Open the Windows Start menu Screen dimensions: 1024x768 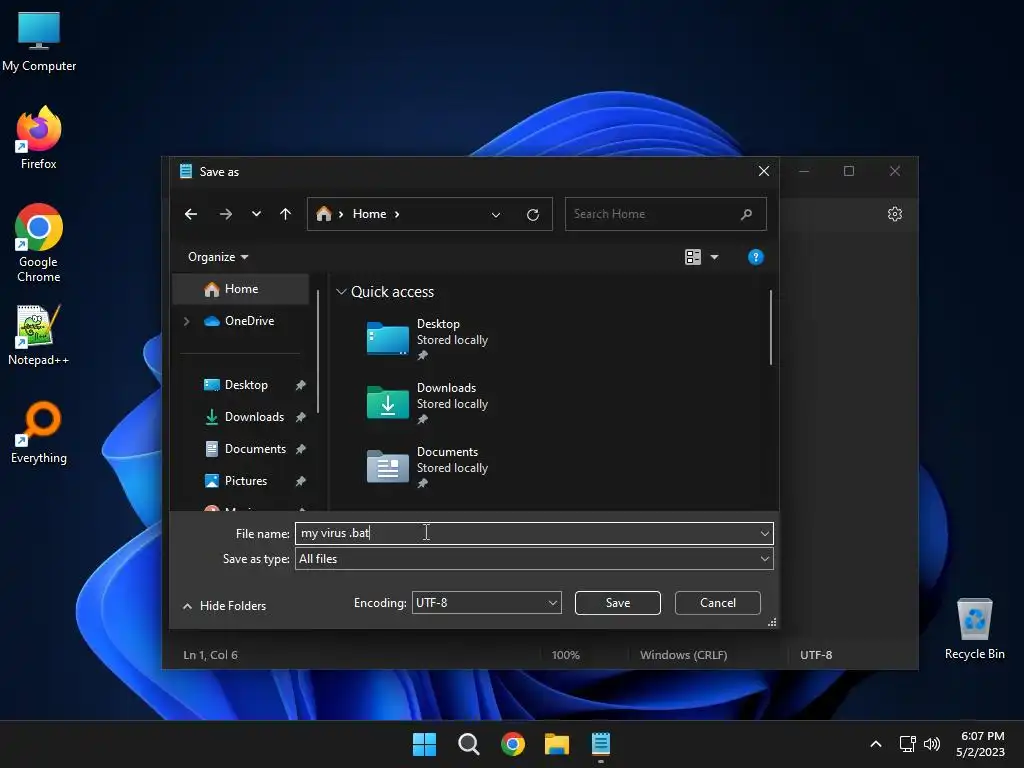pyautogui.click(x=424, y=744)
